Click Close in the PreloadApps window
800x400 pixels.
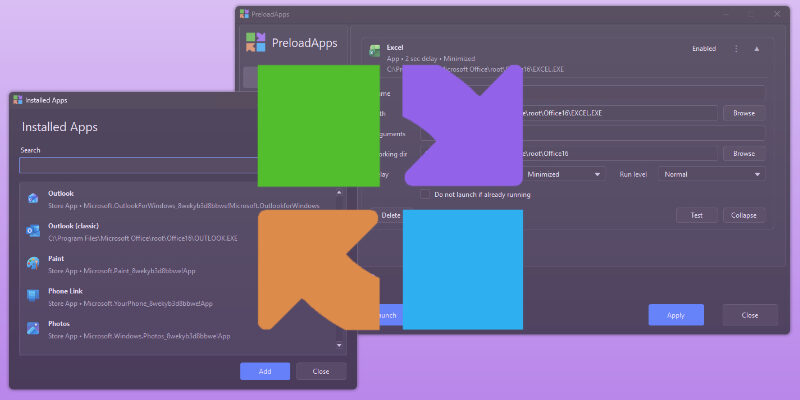750,315
